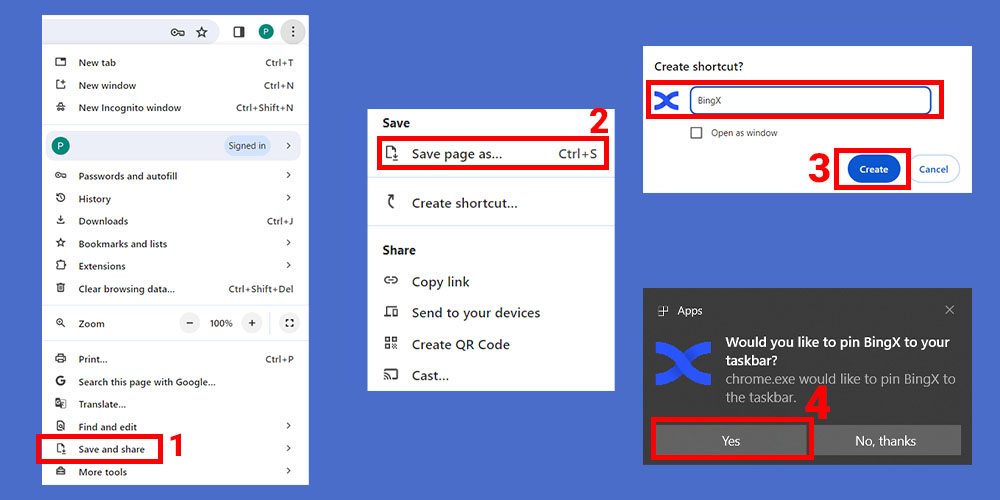This screenshot has width=1000, height=500.
Task: Close the Apps pin notification
Action: click(949, 310)
